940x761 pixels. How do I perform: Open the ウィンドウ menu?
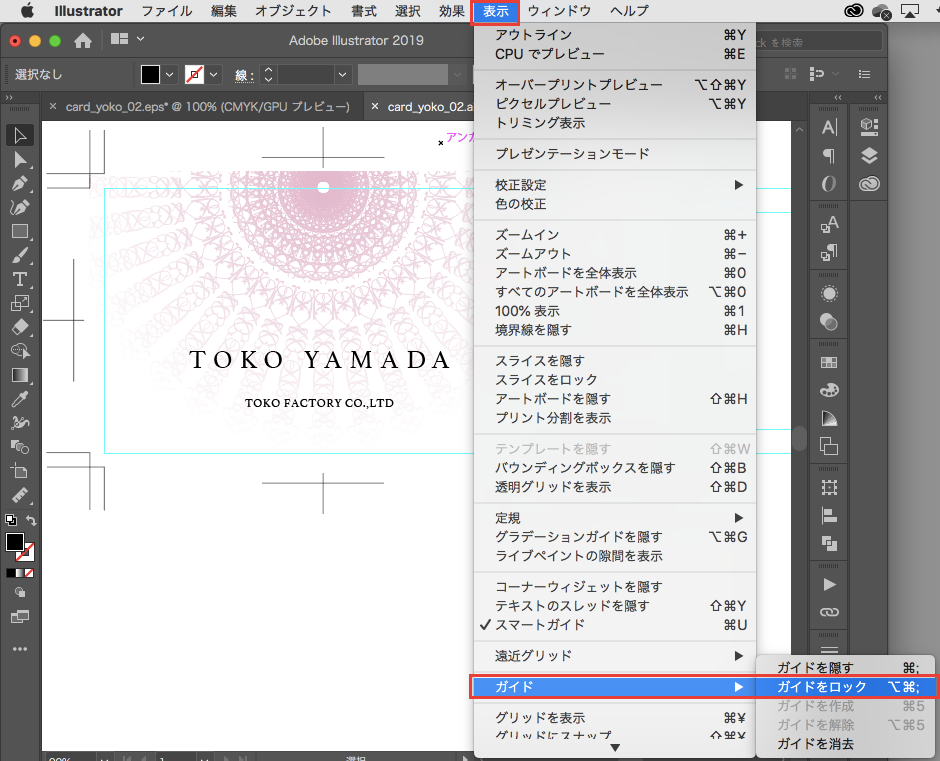pyautogui.click(x=559, y=11)
